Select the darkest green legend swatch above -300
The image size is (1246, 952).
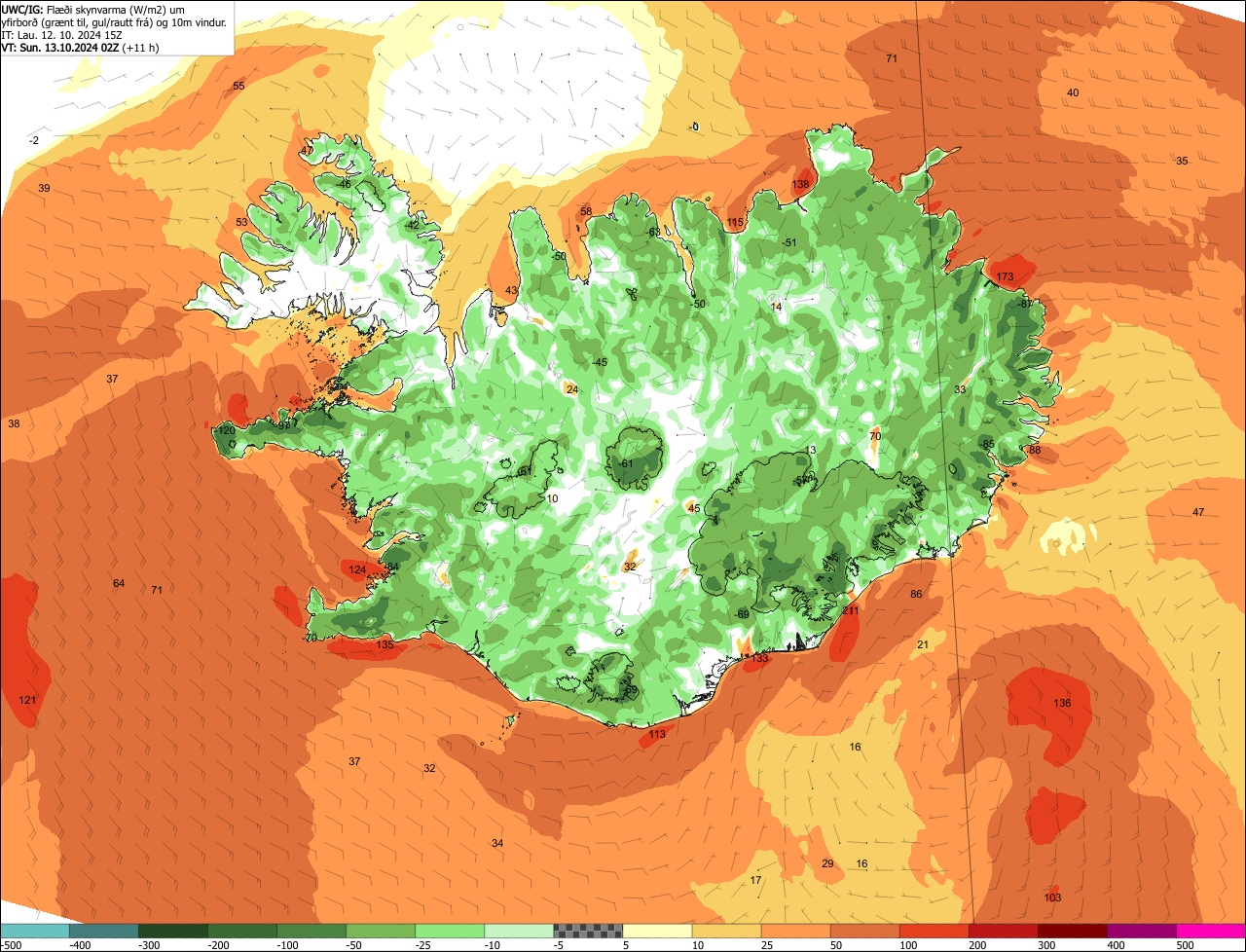pyautogui.click(x=172, y=931)
